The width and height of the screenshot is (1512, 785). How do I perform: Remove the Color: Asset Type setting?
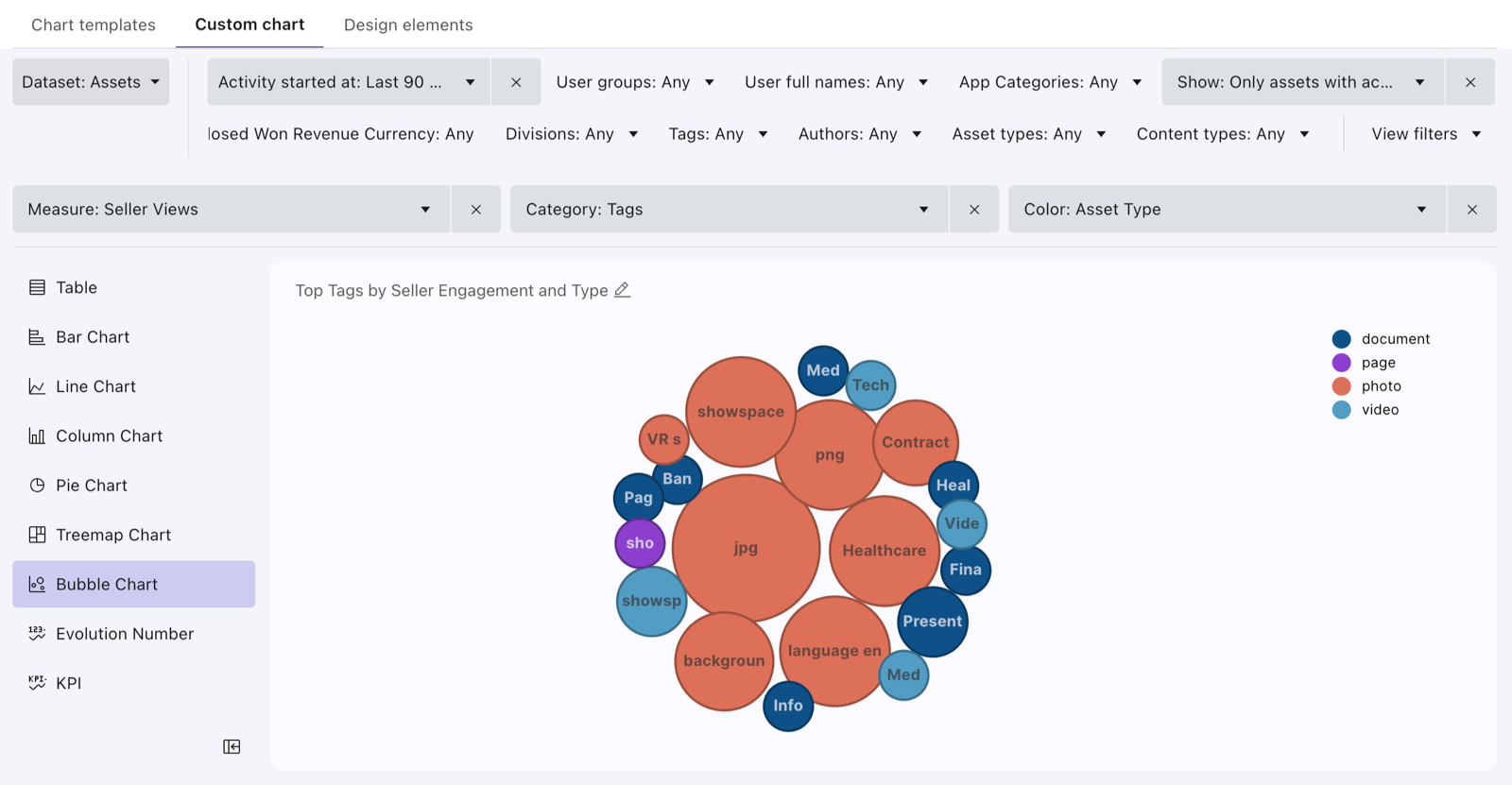click(x=1471, y=210)
